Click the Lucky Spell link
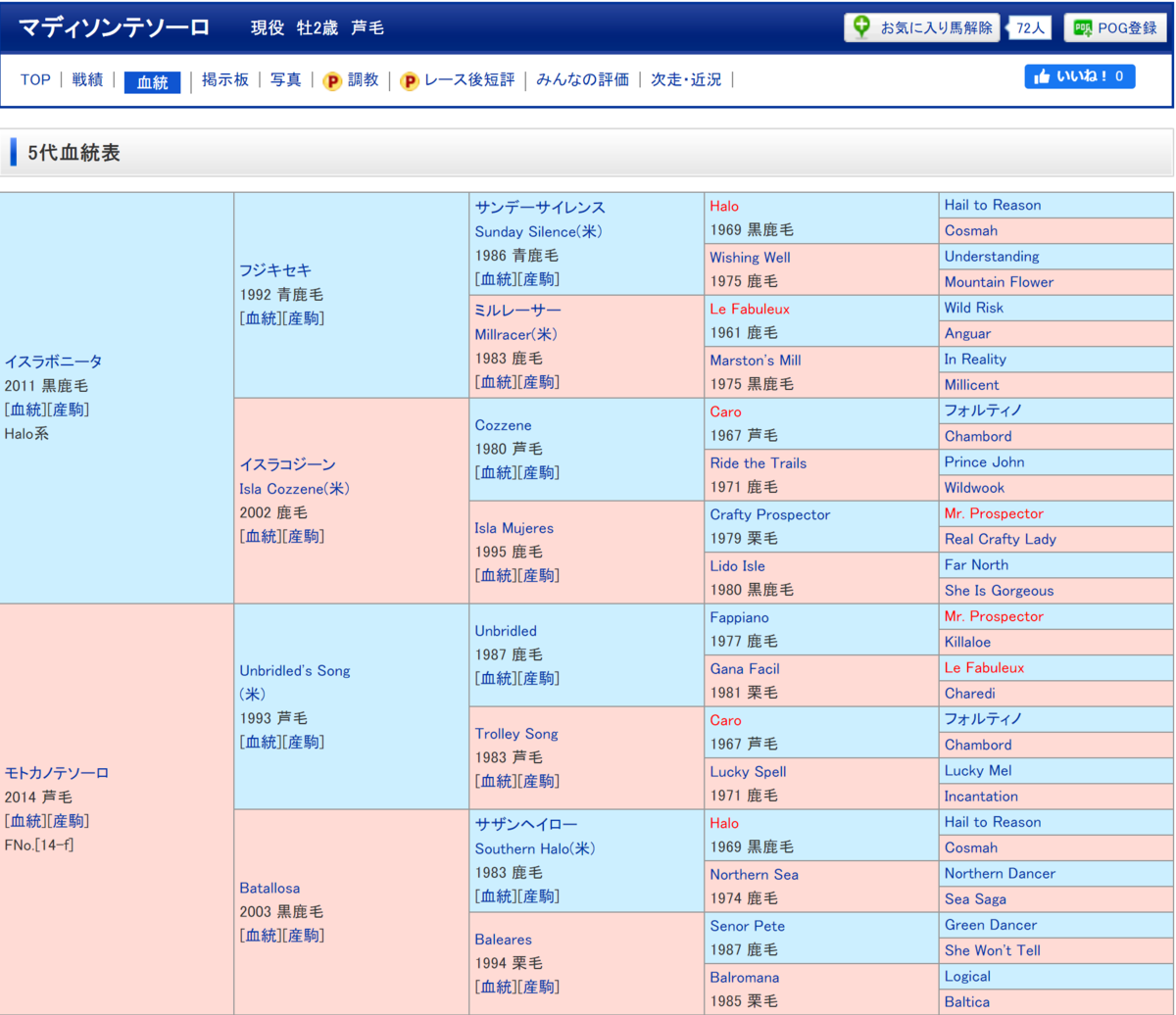The width and height of the screenshot is (1176, 1015). click(x=748, y=771)
